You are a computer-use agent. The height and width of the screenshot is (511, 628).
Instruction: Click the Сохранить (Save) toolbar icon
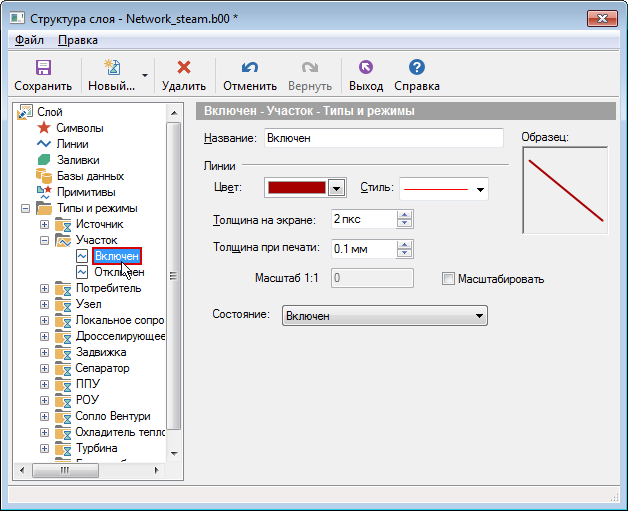43,68
